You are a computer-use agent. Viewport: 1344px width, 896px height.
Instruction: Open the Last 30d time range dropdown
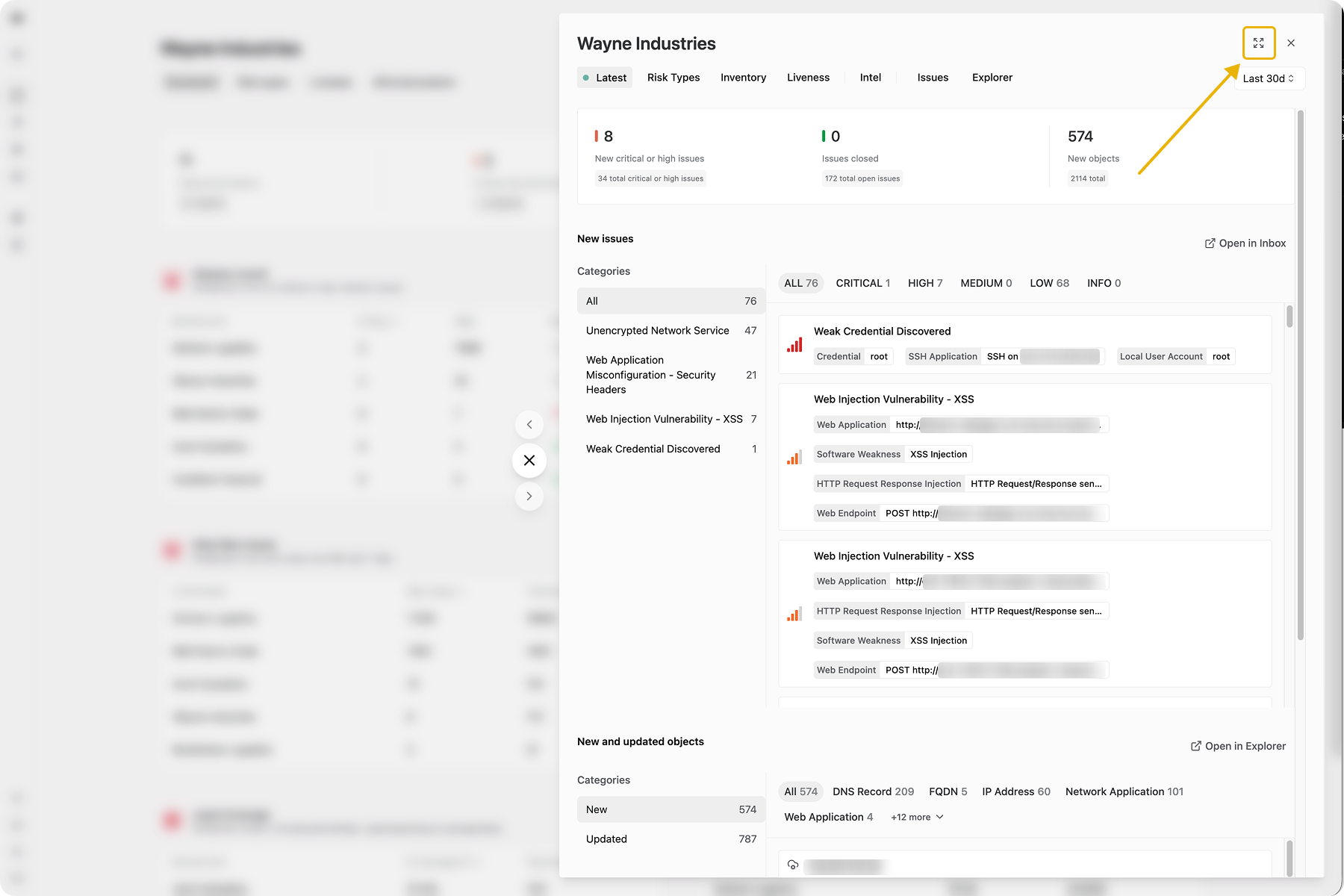click(1269, 78)
